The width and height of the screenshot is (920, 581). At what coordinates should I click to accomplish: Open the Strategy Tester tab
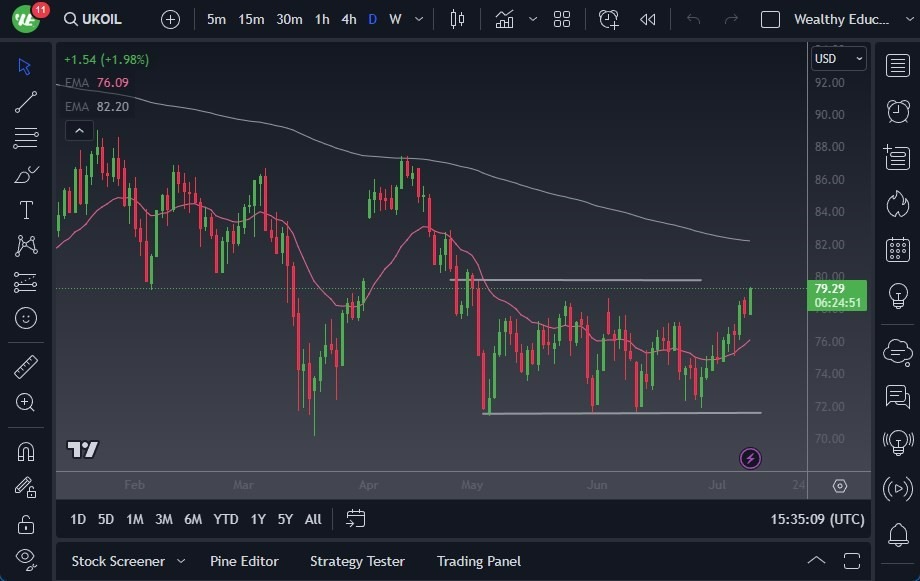(357, 561)
